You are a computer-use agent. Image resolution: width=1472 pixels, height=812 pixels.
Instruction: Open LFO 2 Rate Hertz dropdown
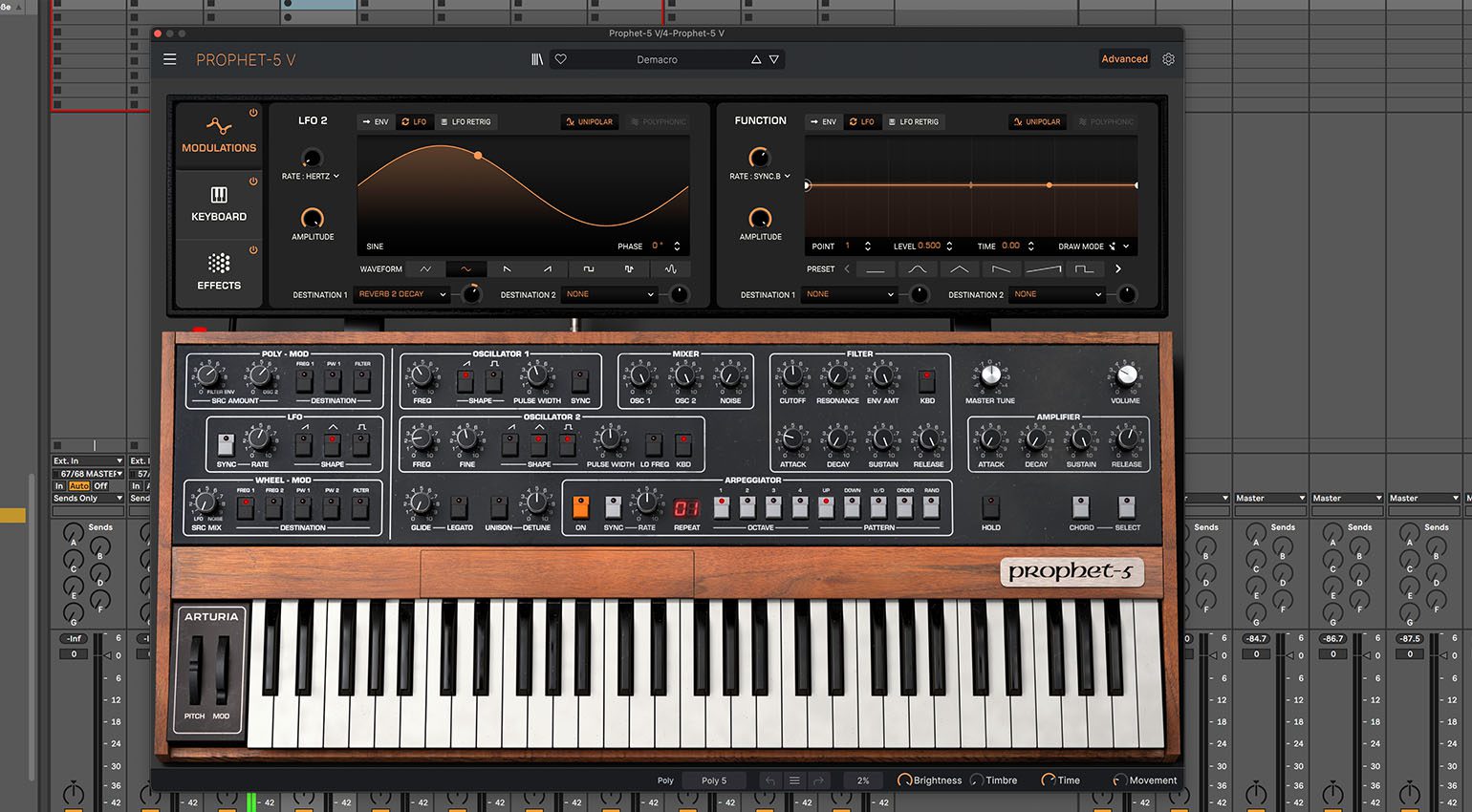click(x=311, y=177)
